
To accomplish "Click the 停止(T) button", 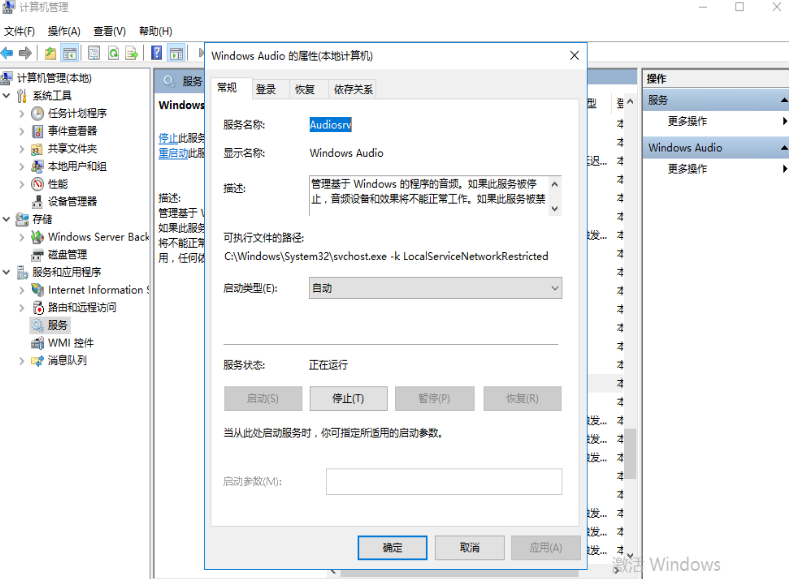I will click(348, 398).
